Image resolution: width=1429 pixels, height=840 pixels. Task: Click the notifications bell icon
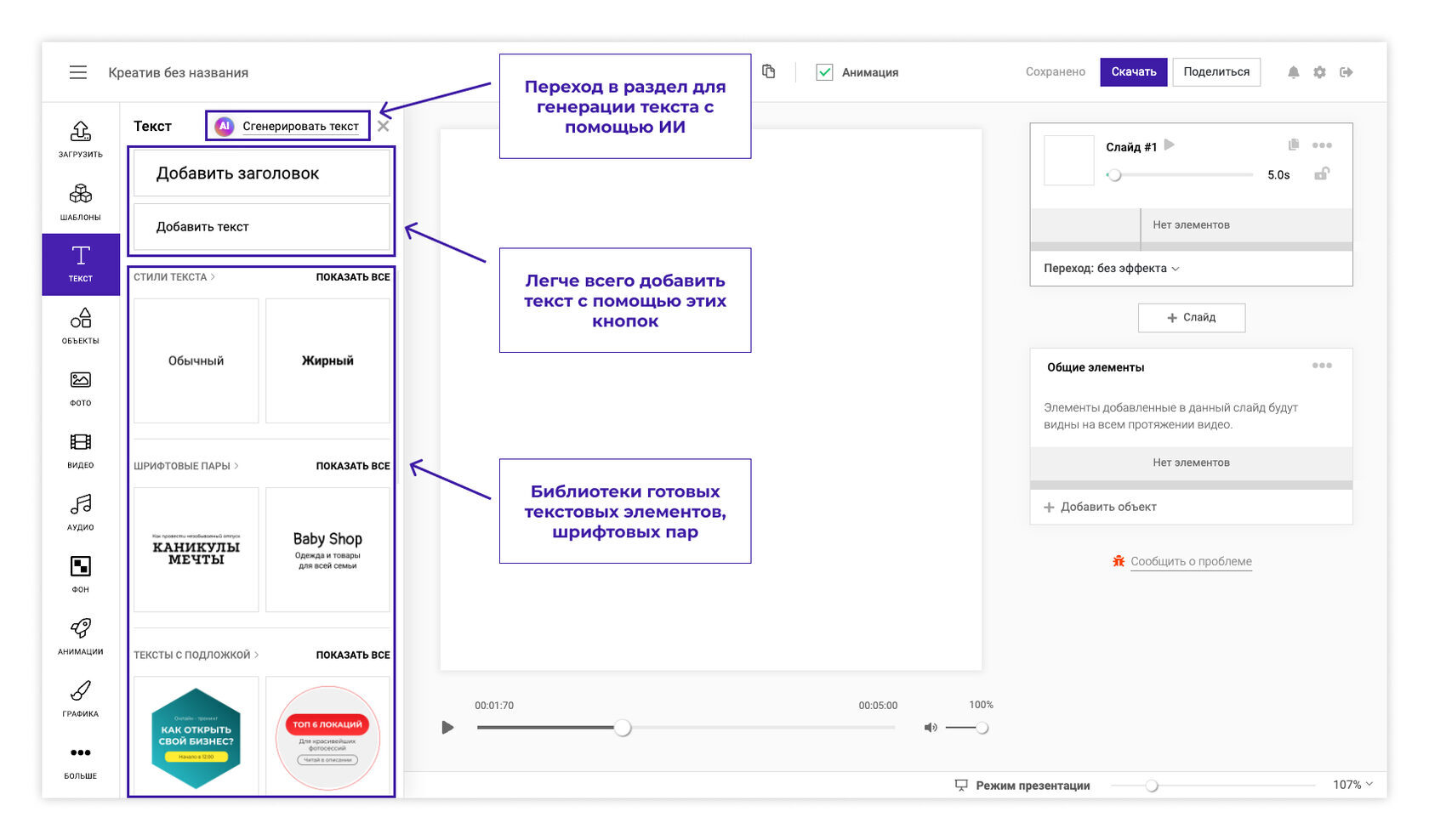pos(1293,72)
